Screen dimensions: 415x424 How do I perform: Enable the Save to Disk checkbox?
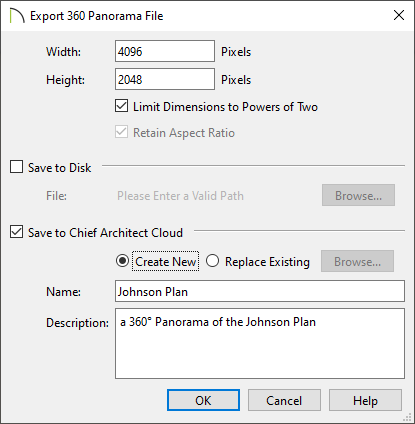pos(16,167)
